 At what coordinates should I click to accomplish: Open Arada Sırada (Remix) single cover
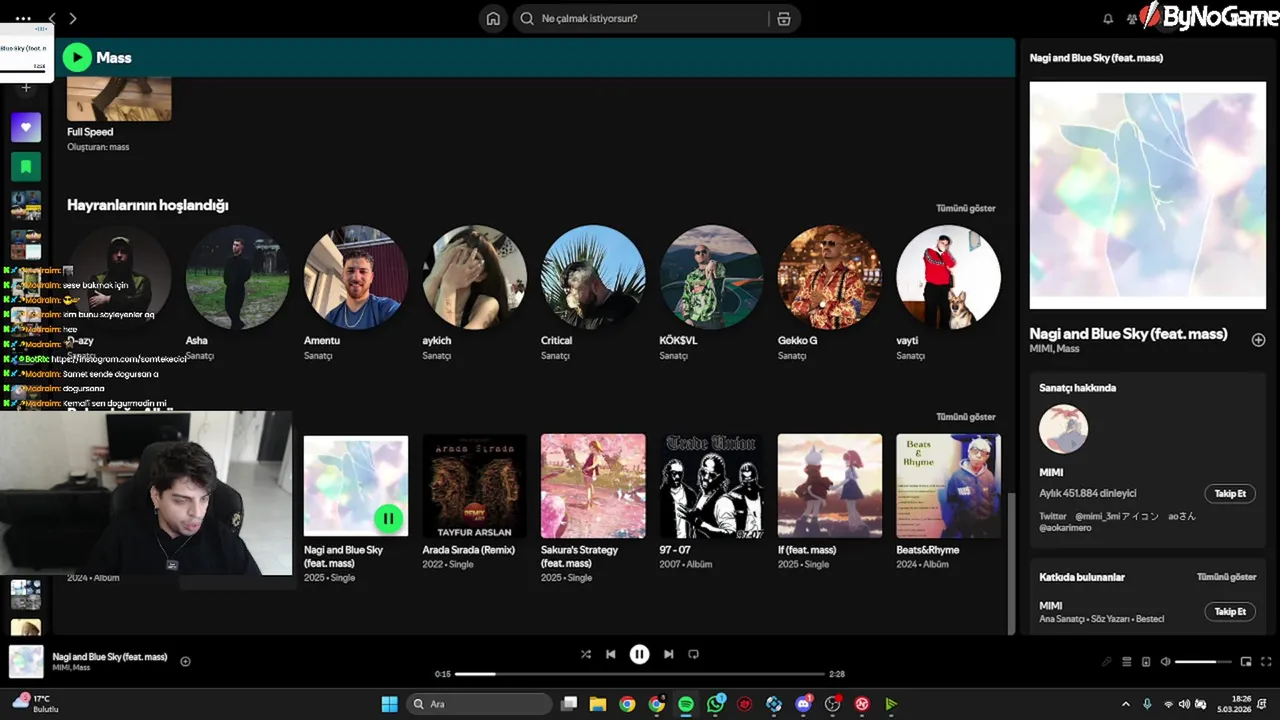coord(474,486)
